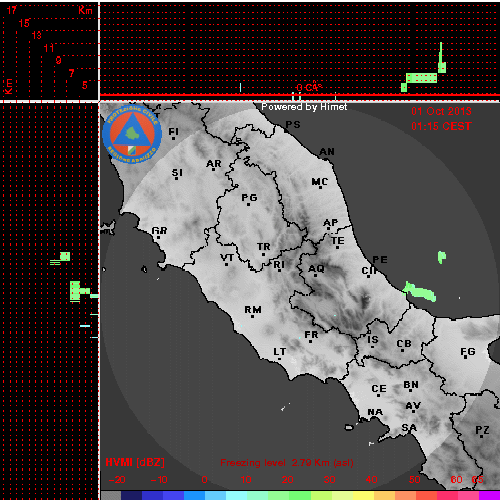
Task: Click the '50' dBZ scale value
Action: [x=415, y=480]
